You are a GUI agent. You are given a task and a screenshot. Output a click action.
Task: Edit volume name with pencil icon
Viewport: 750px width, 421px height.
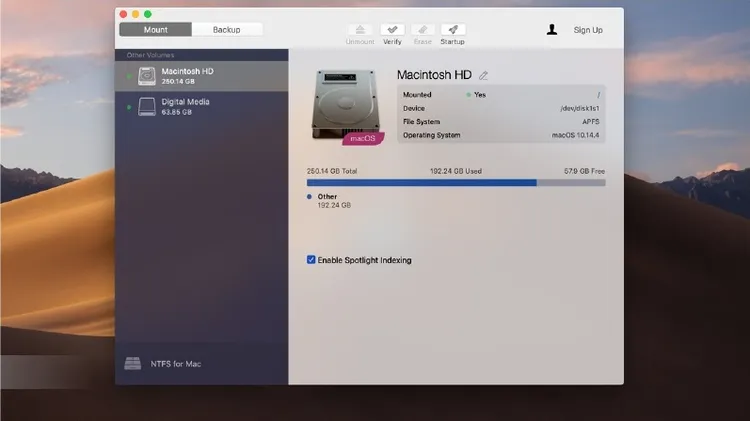pyautogui.click(x=484, y=76)
